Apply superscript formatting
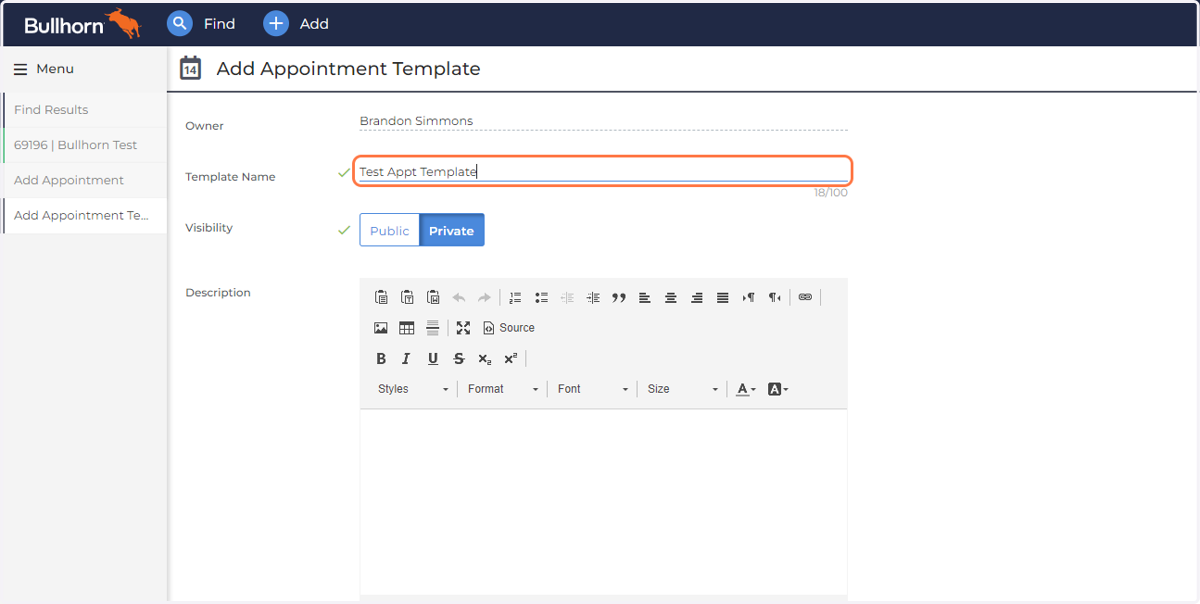The width and height of the screenshot is (1200, 604). click(x=511, y=358)
